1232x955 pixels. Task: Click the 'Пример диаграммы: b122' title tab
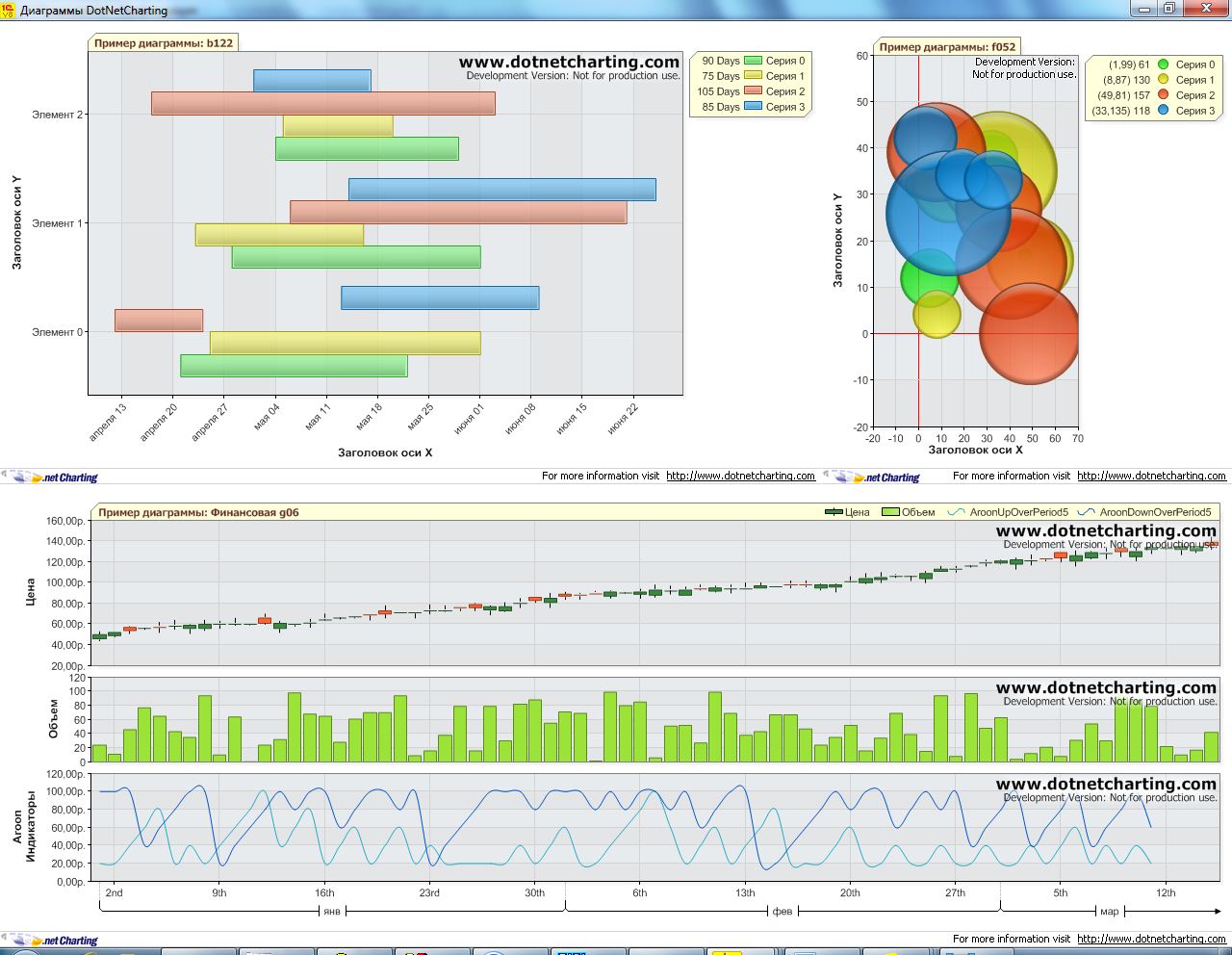tap(163, 43)
